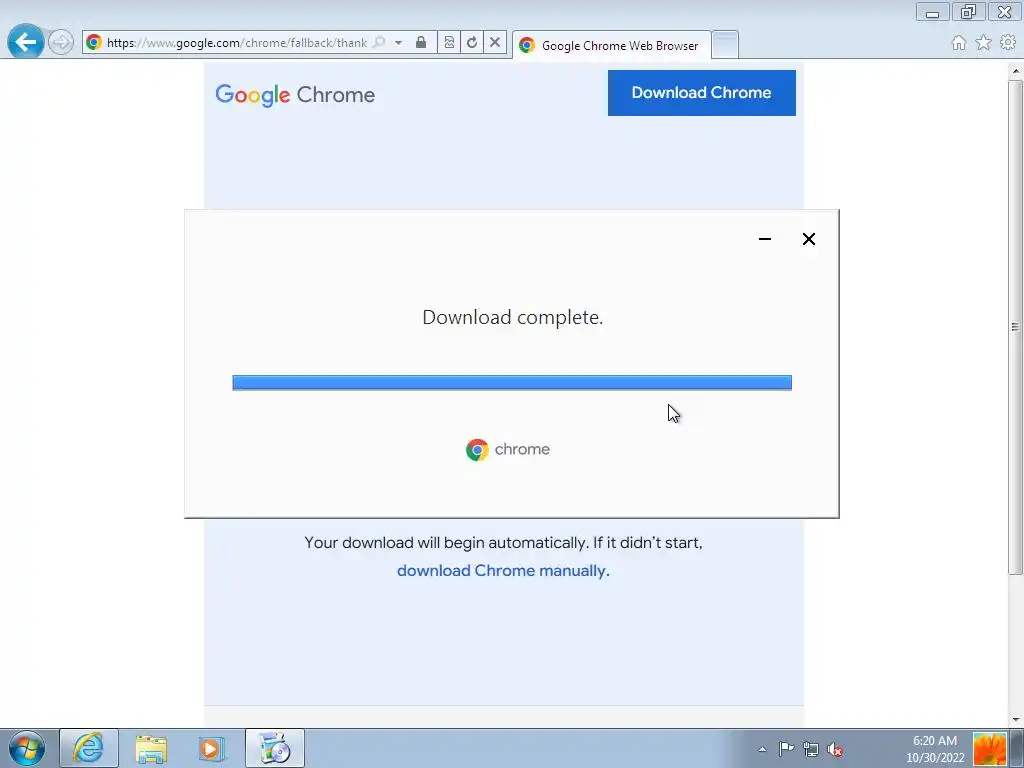Viewport: 1024px width, 768px height.
Task: Close the Chrome installer dialog
Action: tap(808, 239)
